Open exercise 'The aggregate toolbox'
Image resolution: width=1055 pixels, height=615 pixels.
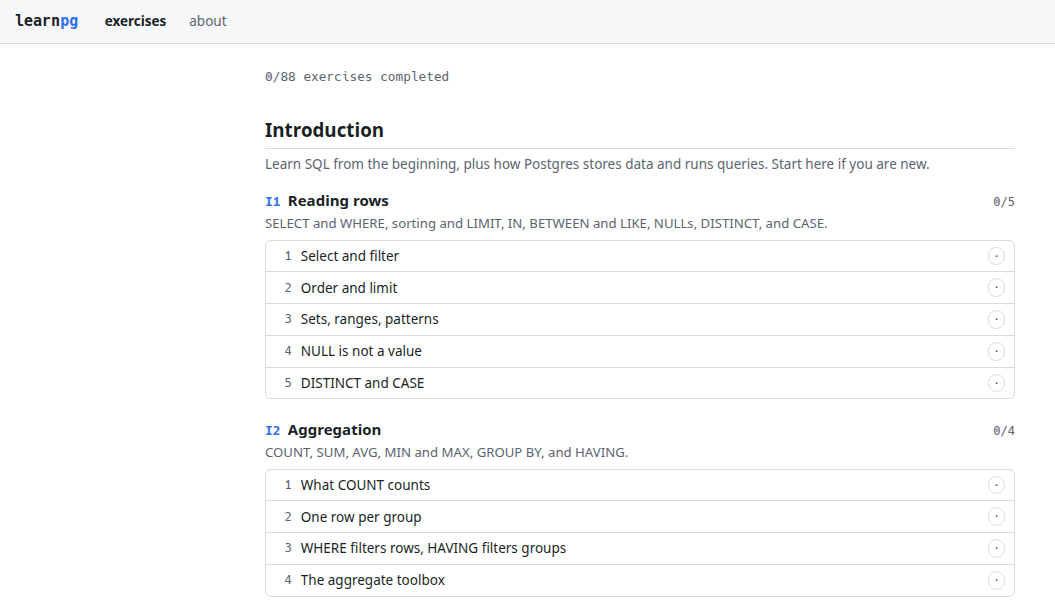click(x=640, y=580)
